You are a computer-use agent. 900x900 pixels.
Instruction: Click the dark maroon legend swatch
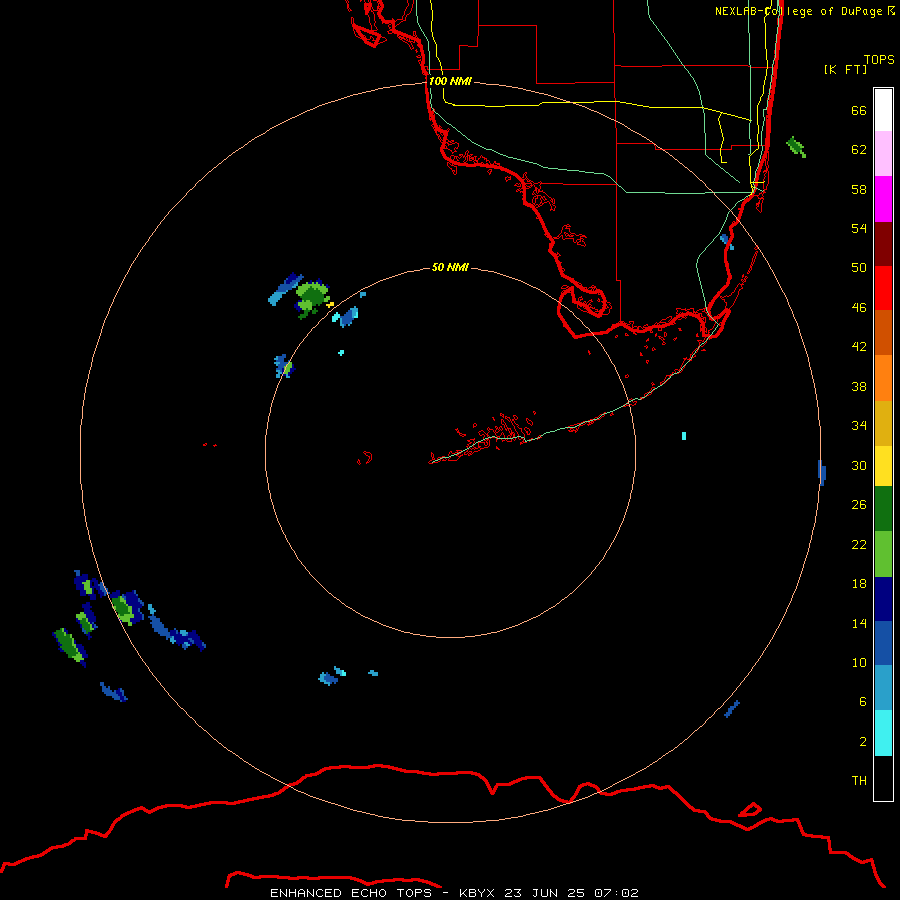tap(883, 243)
